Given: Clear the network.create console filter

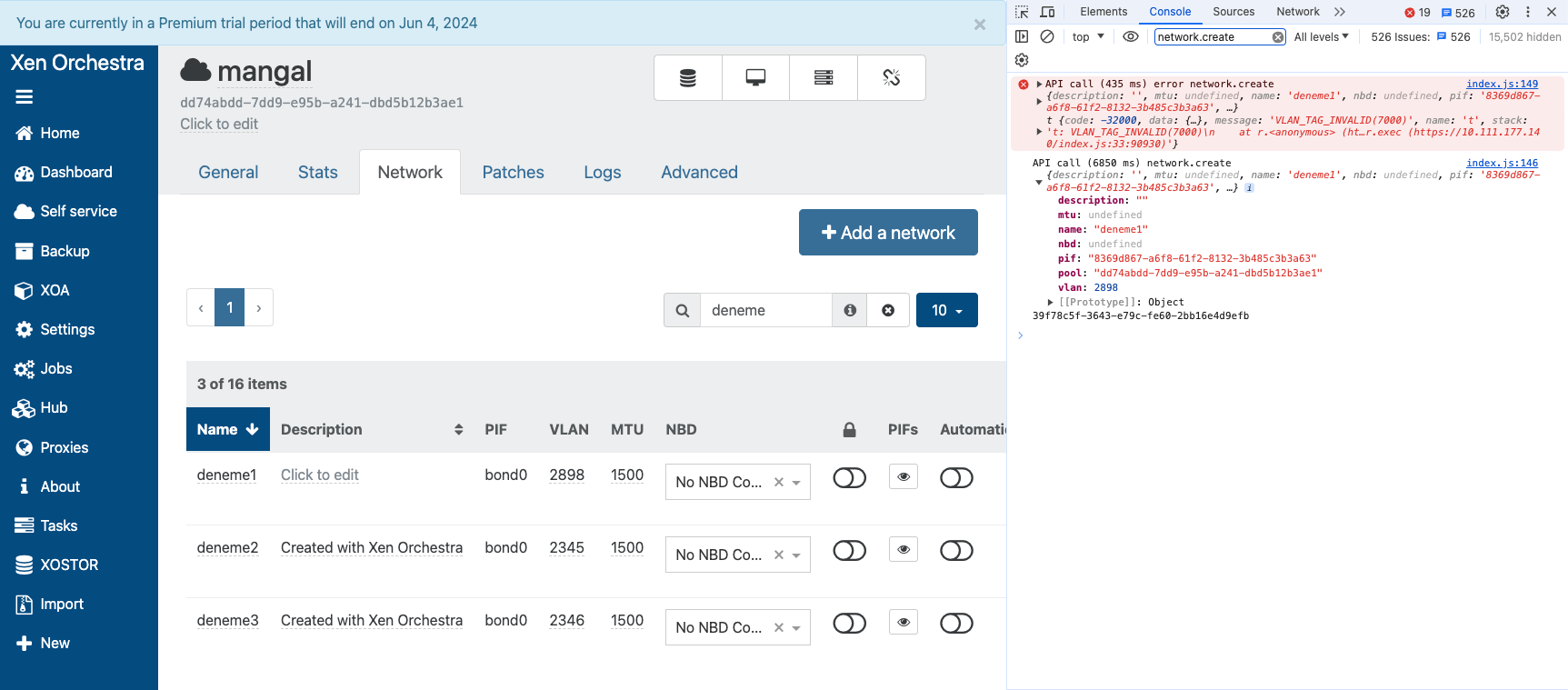Looking at the screenshot, I should [x=1278, y=37].
